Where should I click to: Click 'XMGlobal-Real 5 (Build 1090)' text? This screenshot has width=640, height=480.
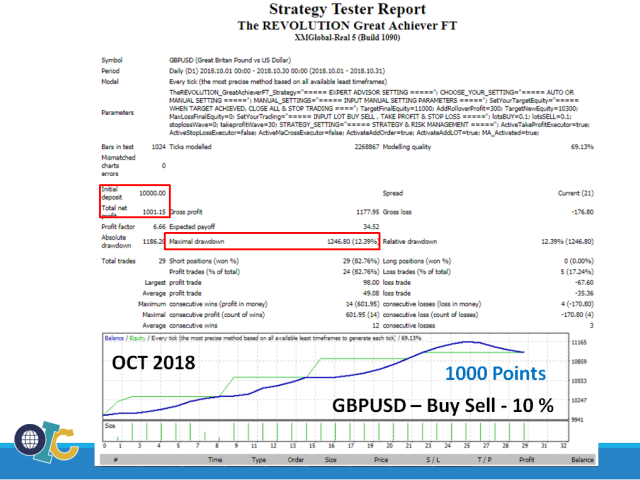click(x=347, y=38)
